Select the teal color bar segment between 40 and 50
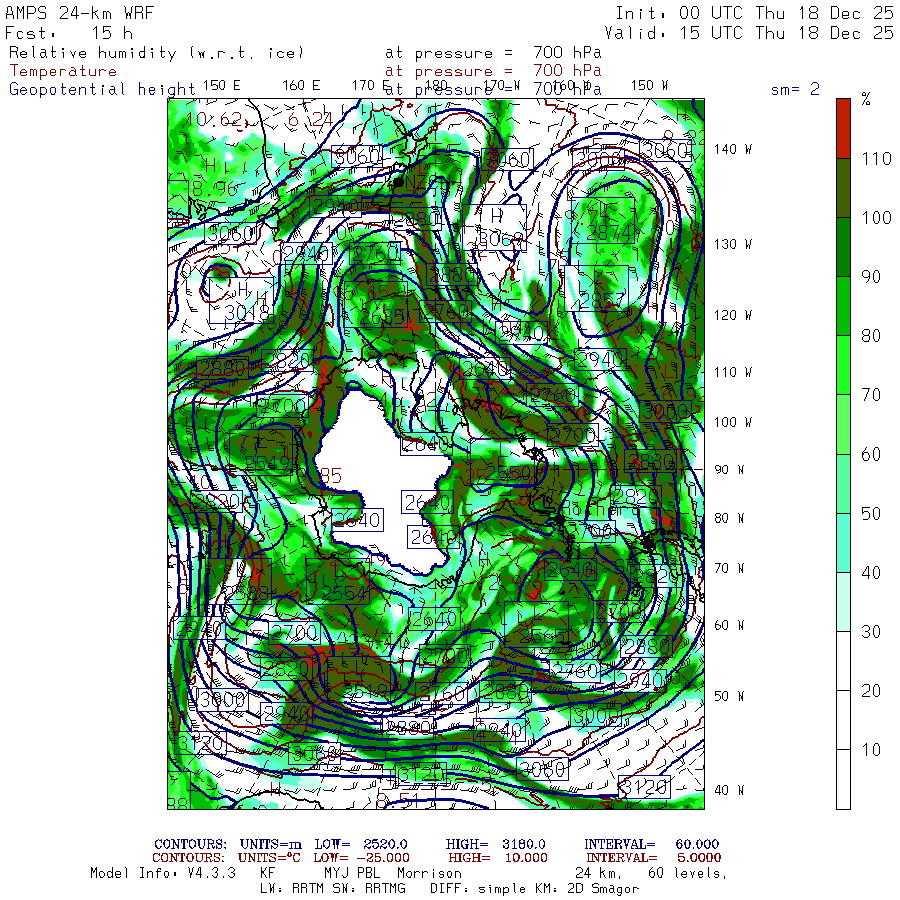This screenshot has height=900, width=900. (x=843, y=542)
